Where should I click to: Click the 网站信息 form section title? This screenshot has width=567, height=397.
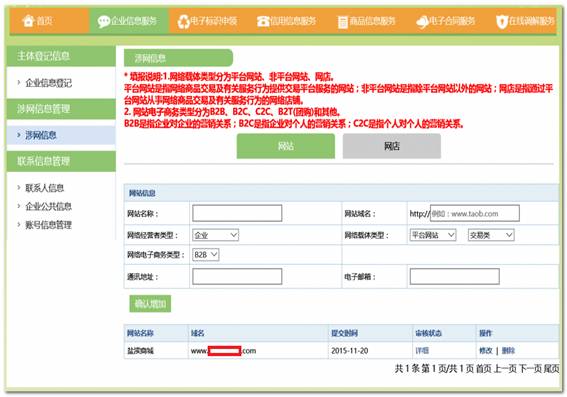pos(142,193)
